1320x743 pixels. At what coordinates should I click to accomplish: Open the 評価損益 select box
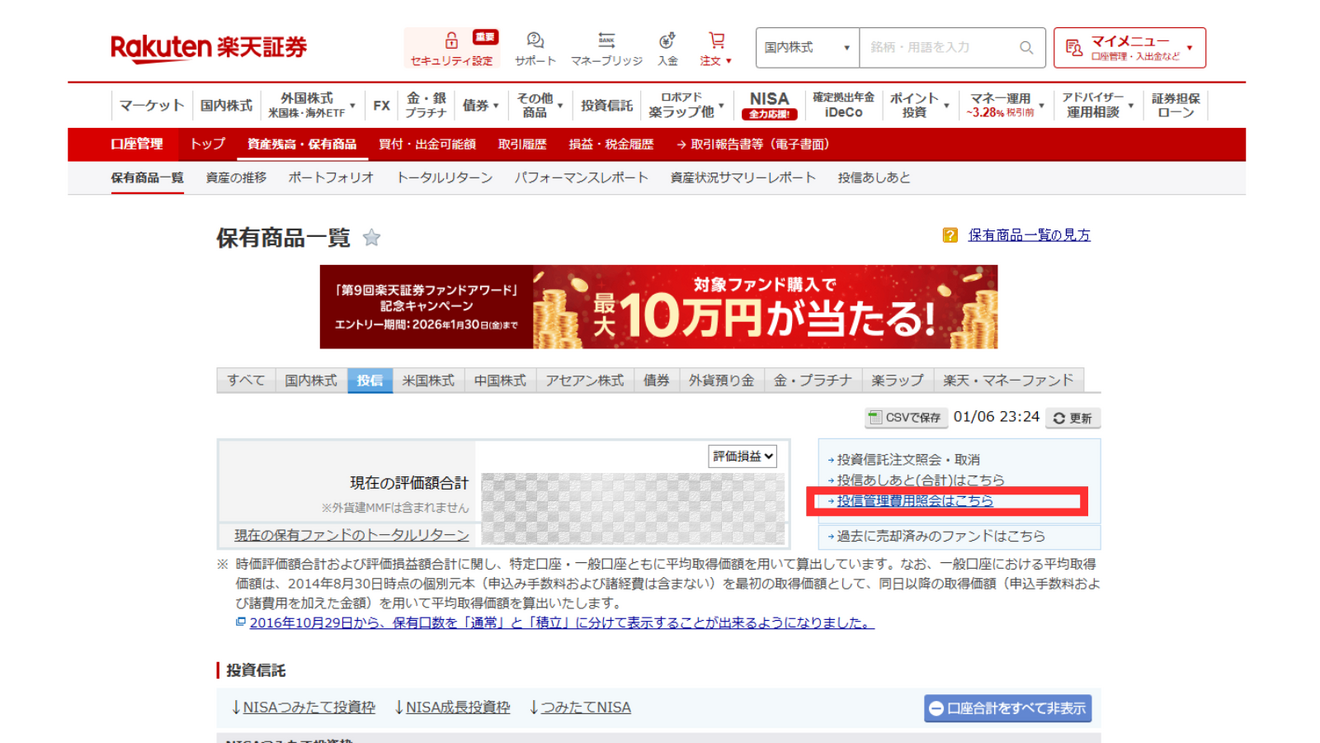pos(742,457)
